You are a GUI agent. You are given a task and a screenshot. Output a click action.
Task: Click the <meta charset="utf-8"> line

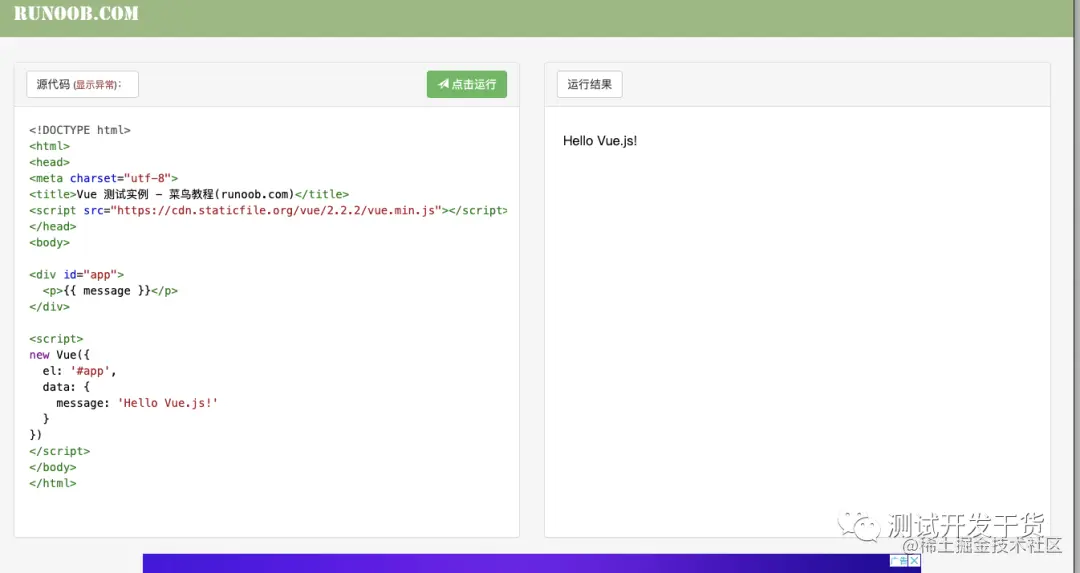(x=103, y=178)
